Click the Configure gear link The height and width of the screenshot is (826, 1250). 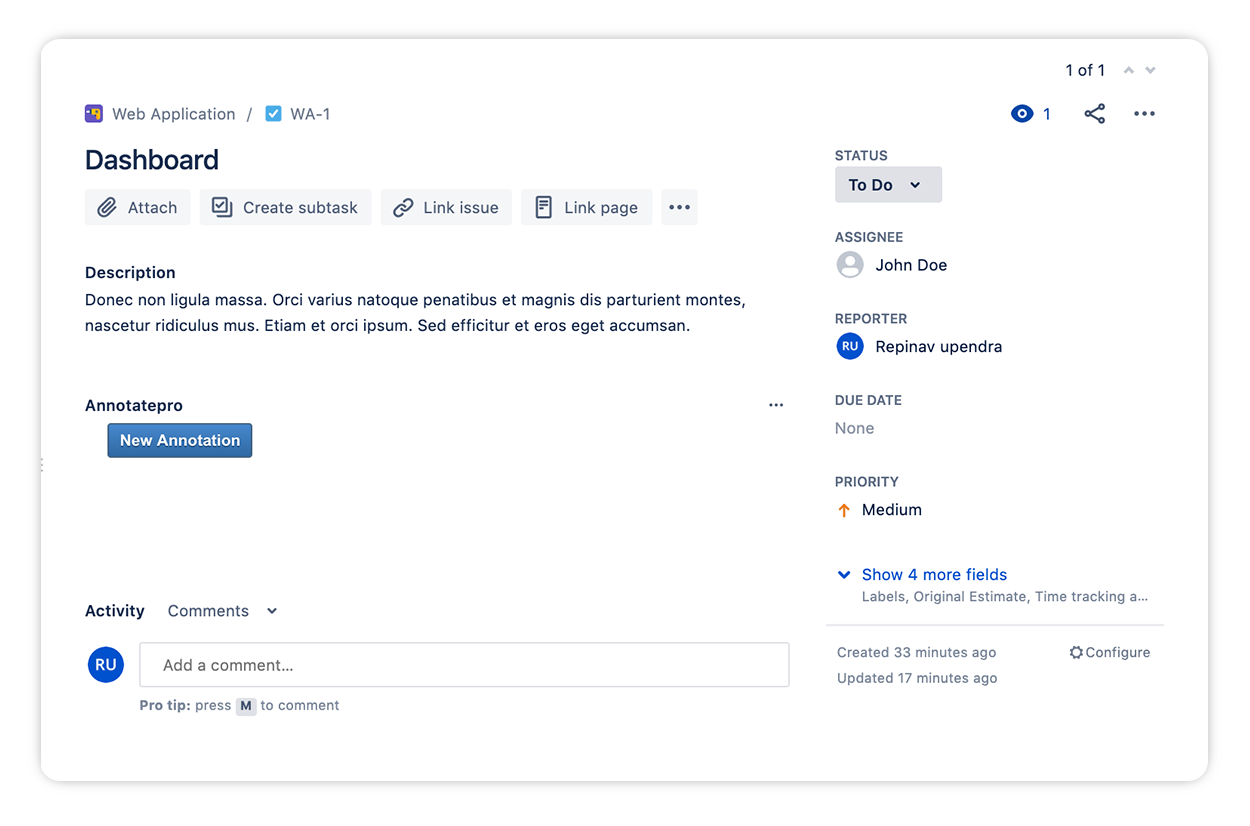click(x=1110, y=652)
